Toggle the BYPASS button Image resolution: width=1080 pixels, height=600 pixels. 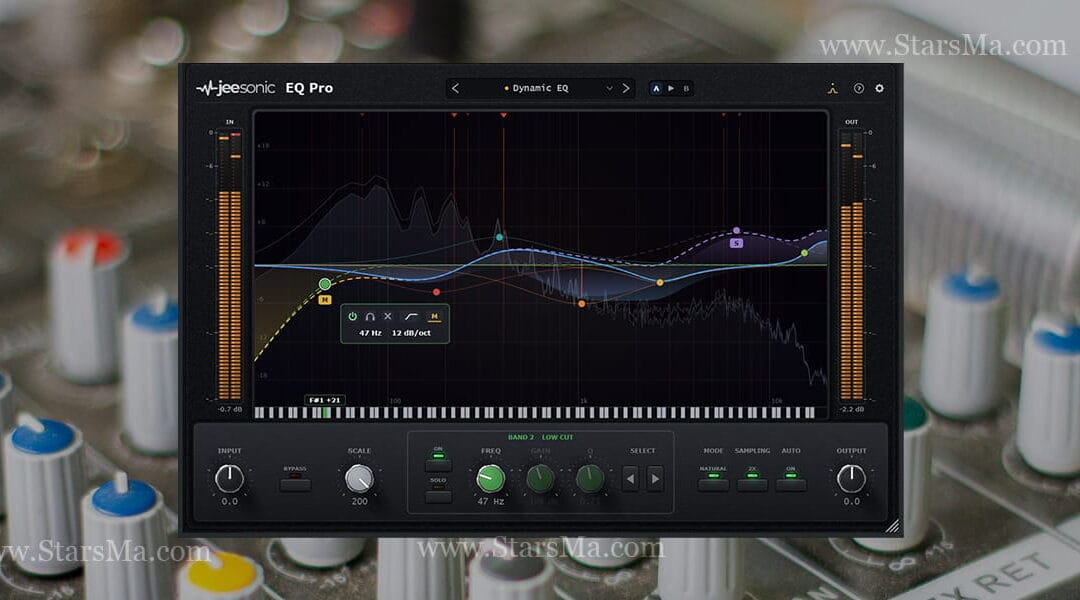tap(295, 484)
